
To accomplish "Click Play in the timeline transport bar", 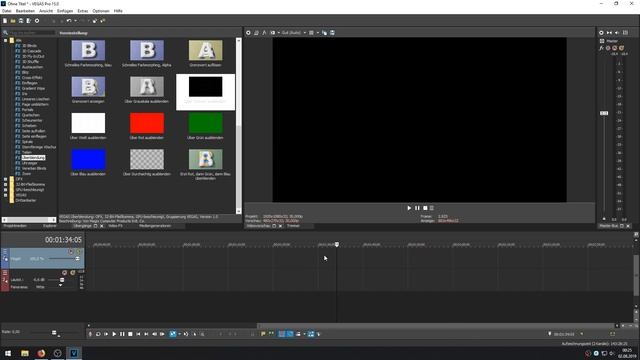I will coord(114,334).
